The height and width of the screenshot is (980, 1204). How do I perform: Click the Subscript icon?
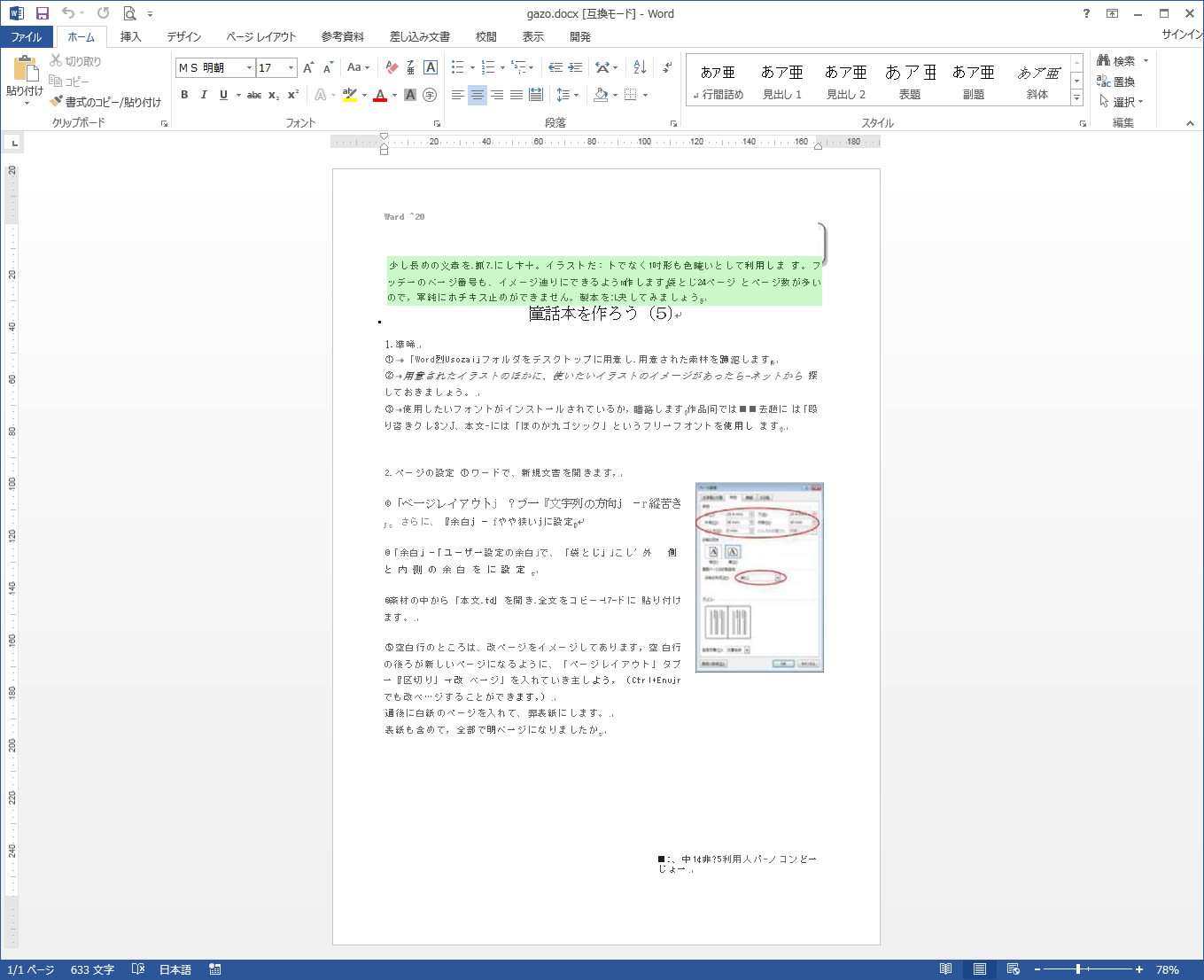click(274, 95)
